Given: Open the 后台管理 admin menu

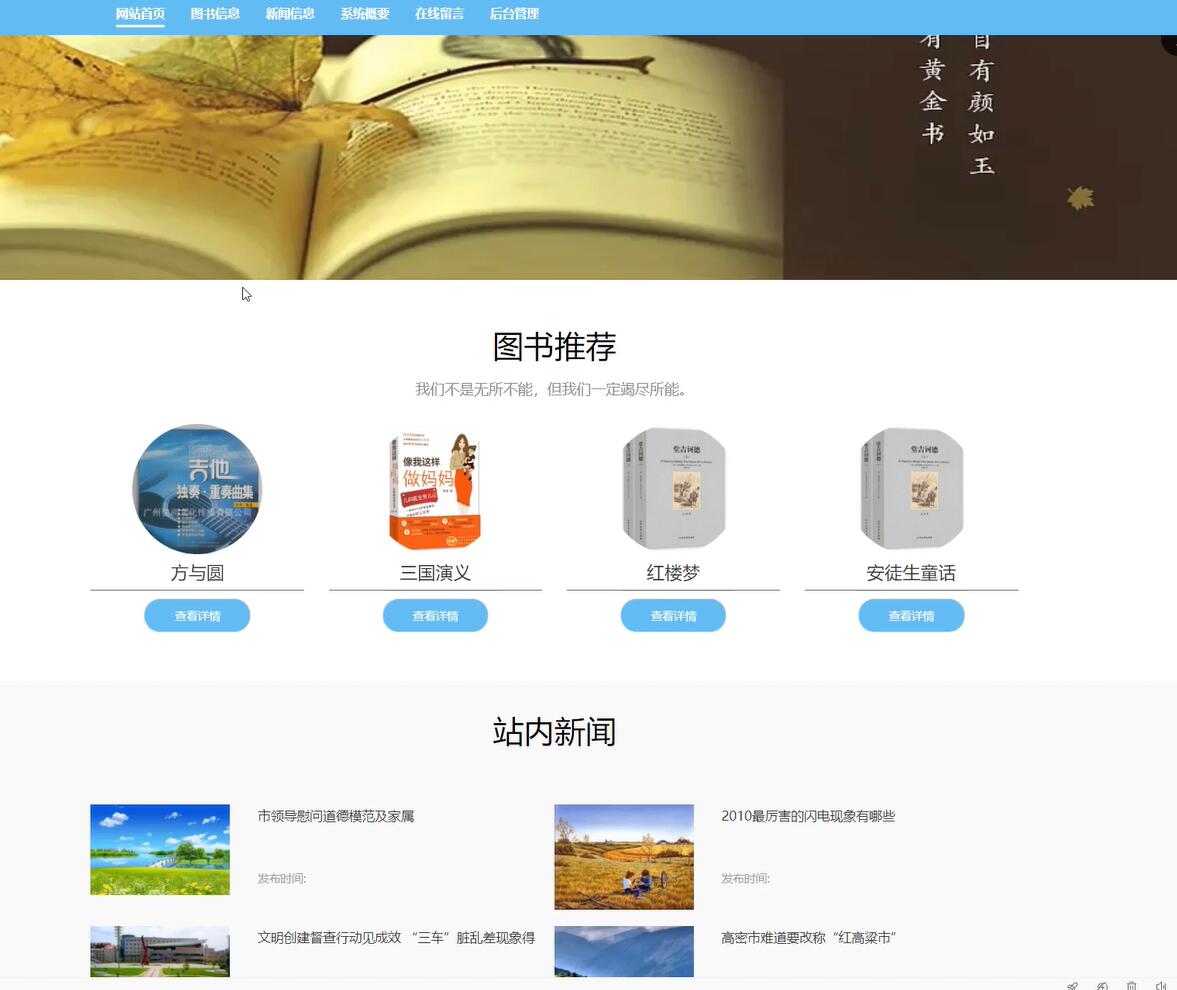Looking at the screenshot, I should 514,14.
